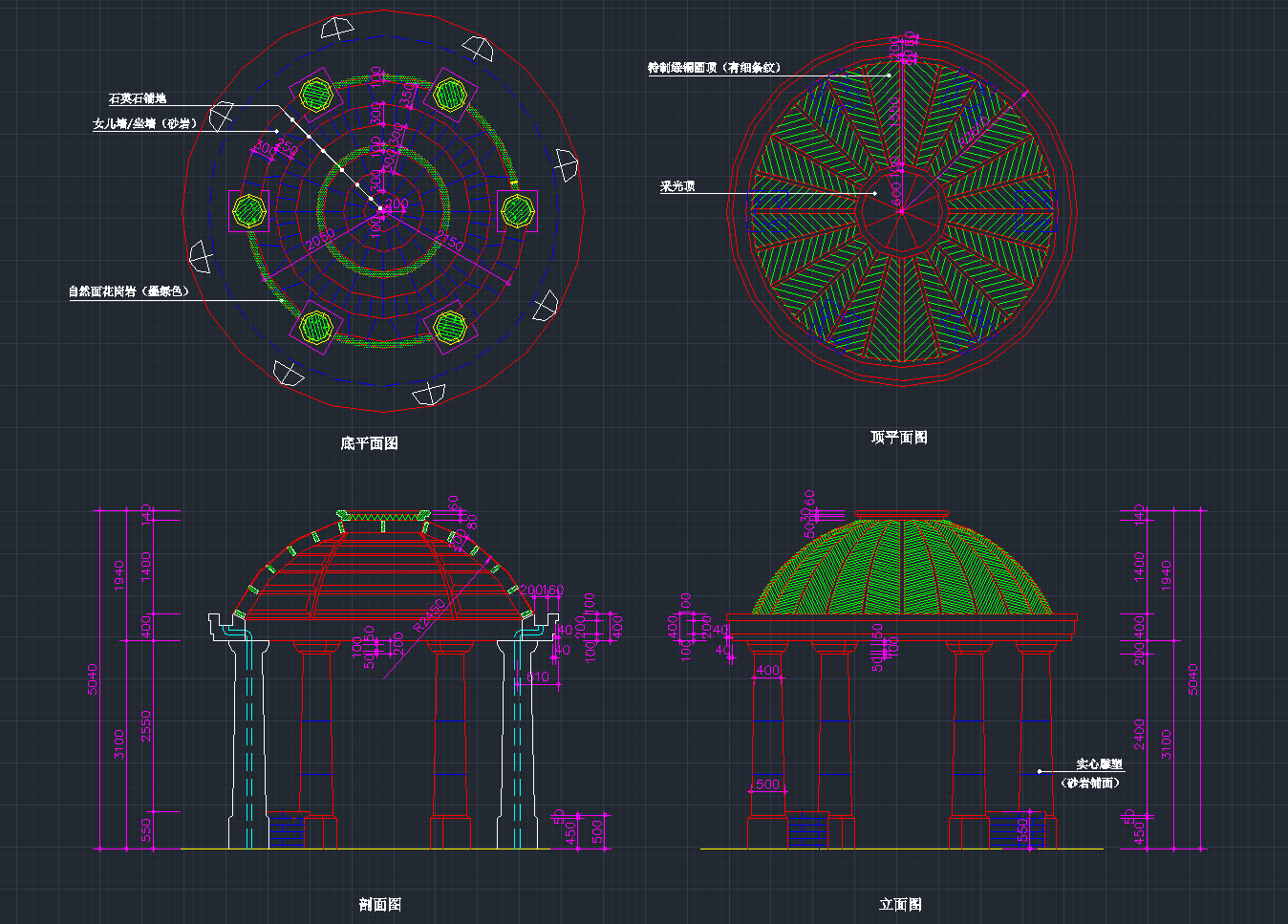Pick the 自然面花岗岩（墨绿色） annotation
The image size is (1288, 924).
coord(128,291)
